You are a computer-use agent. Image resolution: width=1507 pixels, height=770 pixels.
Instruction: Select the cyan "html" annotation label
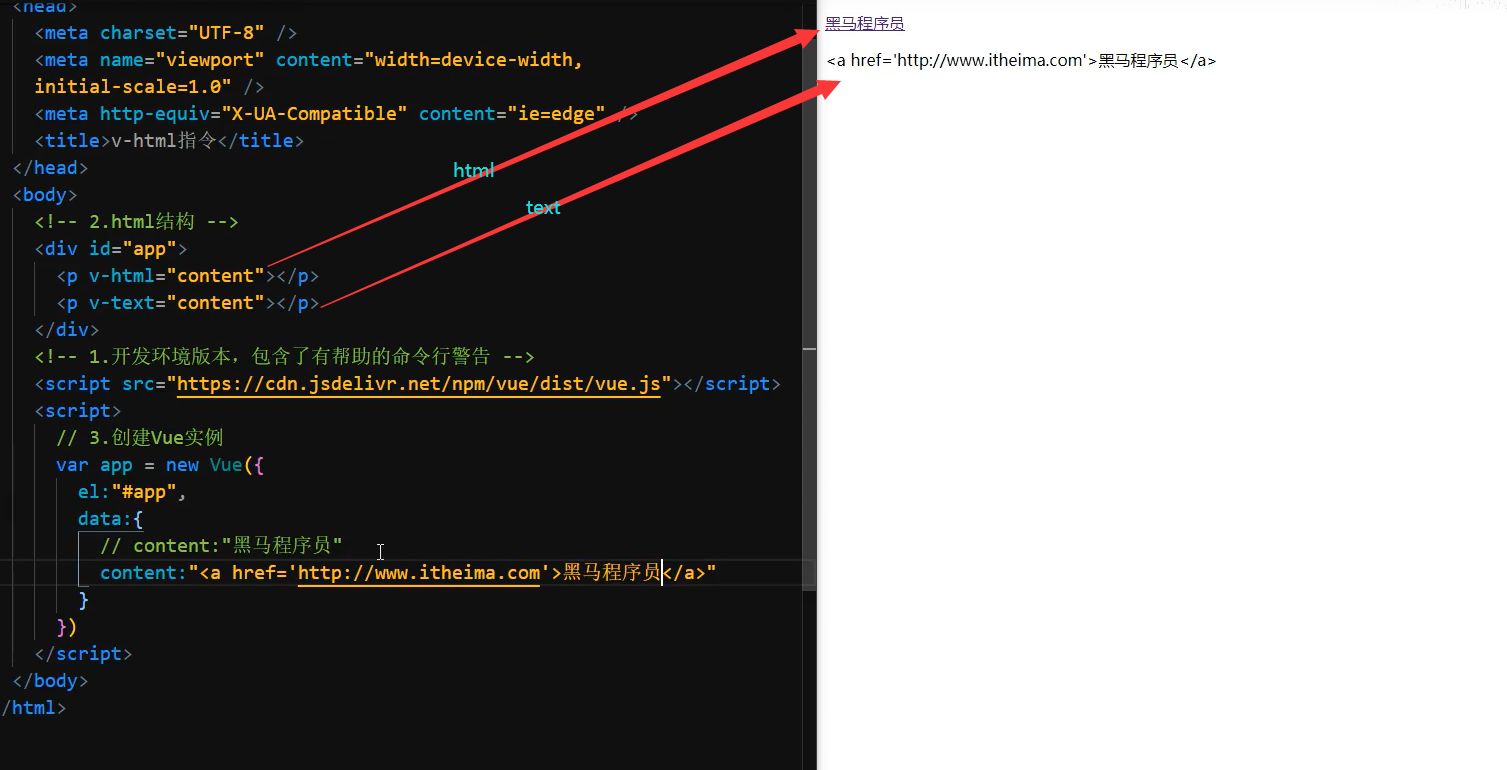474,171
